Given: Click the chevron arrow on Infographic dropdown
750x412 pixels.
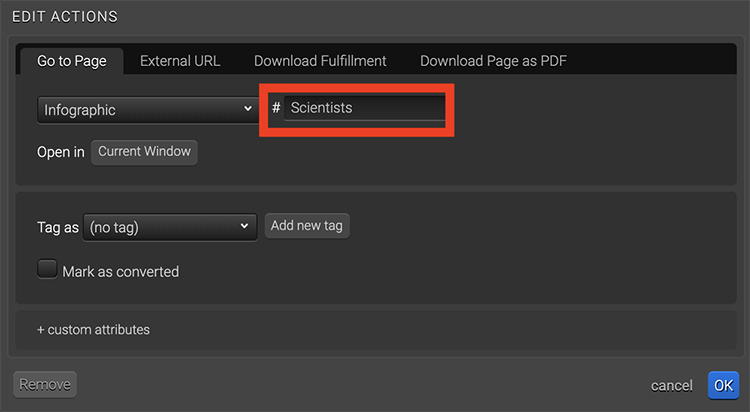Looking at the screenshot, I should click(x=247, y=109).
